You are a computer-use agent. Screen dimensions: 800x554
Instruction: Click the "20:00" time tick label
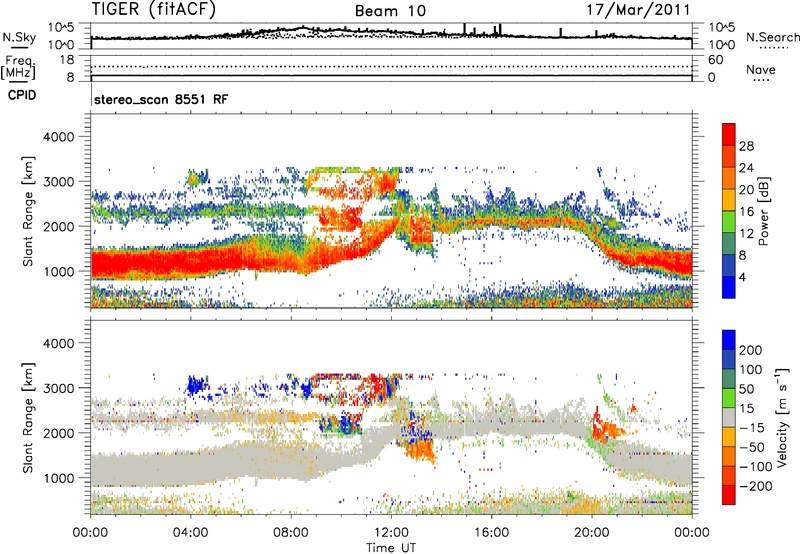(x=592, y=533)
